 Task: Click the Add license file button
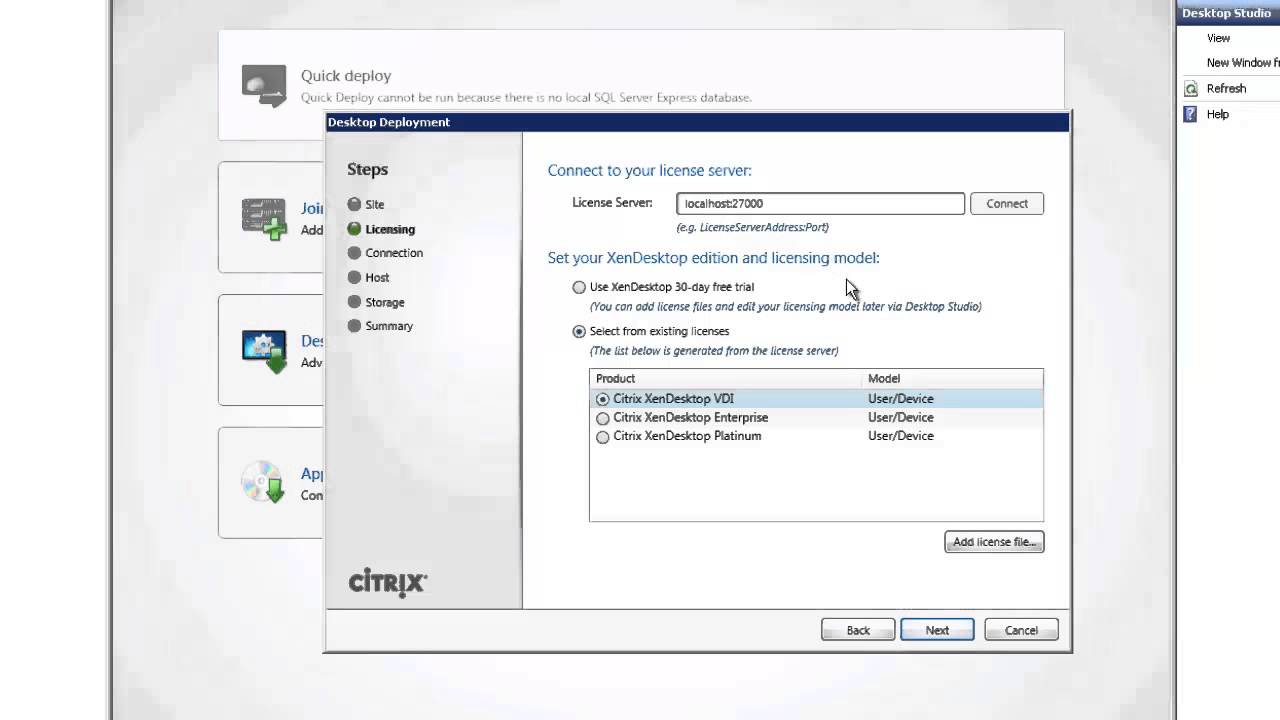pos(994,542)
